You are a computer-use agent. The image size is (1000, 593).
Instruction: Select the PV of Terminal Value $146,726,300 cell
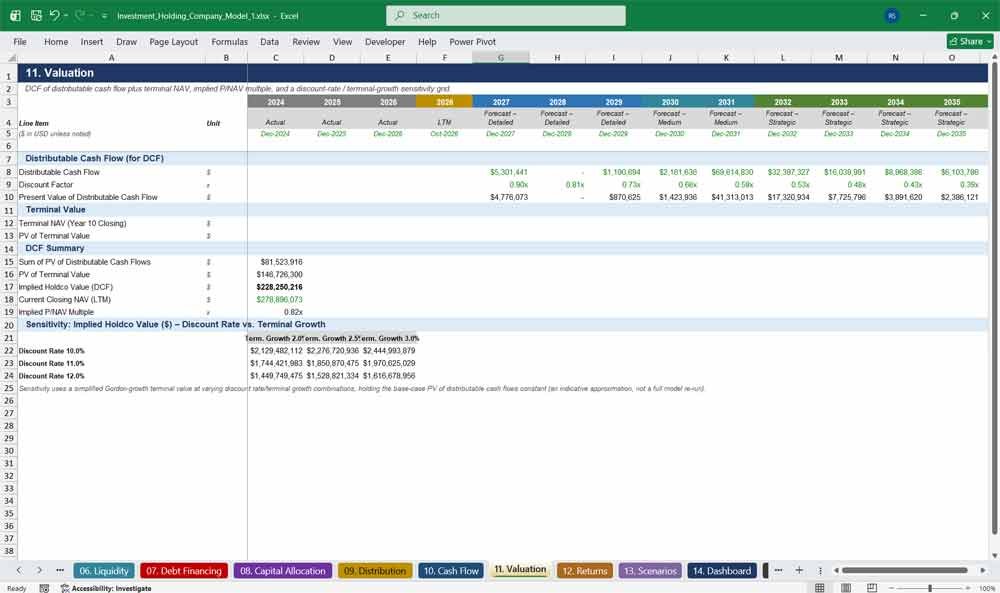click(x=276, y=274)
